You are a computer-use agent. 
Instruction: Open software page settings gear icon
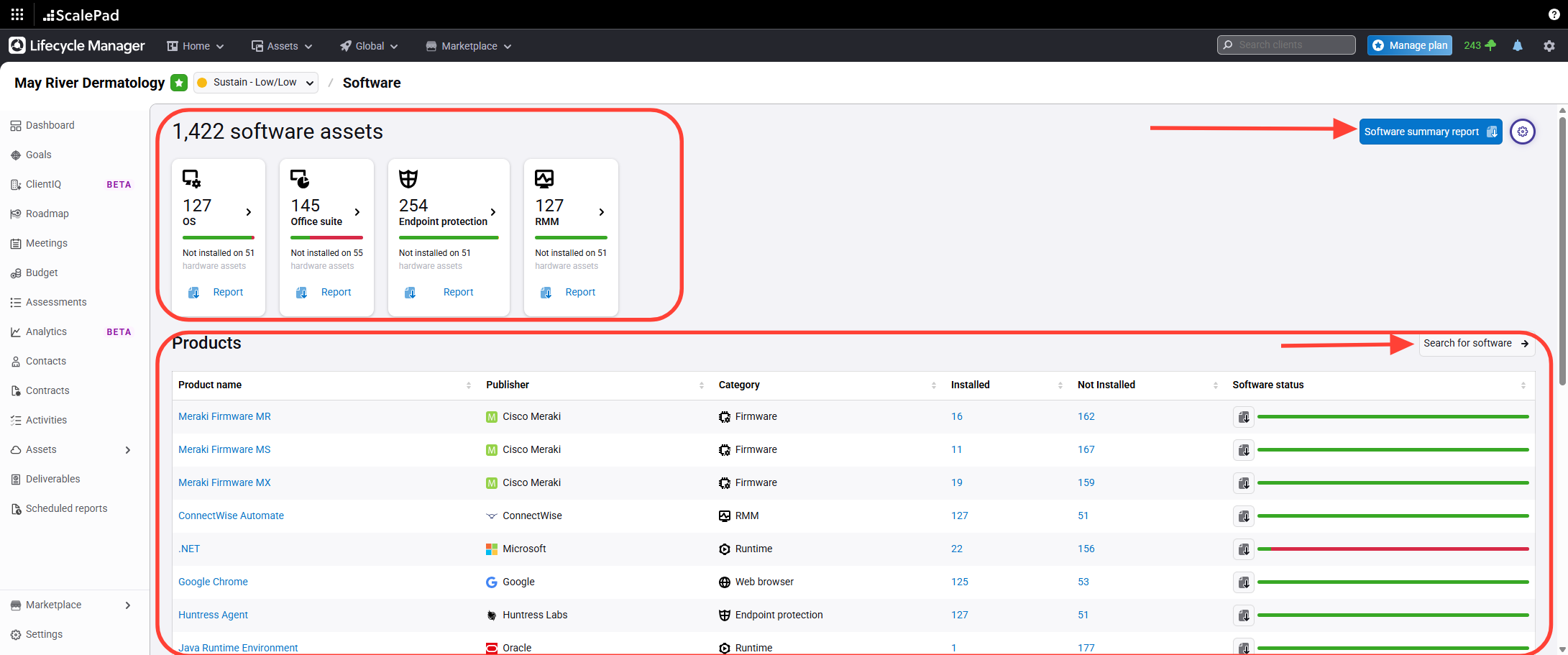tap(1522, 132)
